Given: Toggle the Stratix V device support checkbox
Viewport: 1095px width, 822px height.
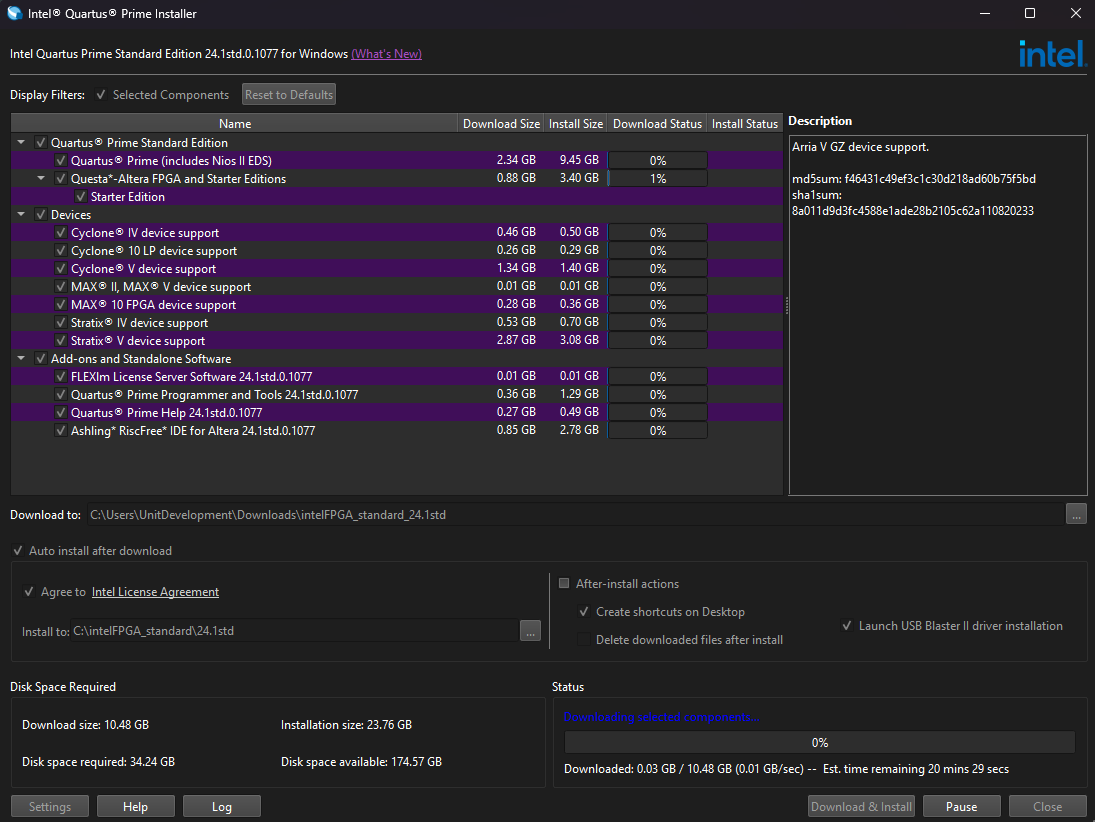Looking at the screenshot, I should (x=61, y=341).
